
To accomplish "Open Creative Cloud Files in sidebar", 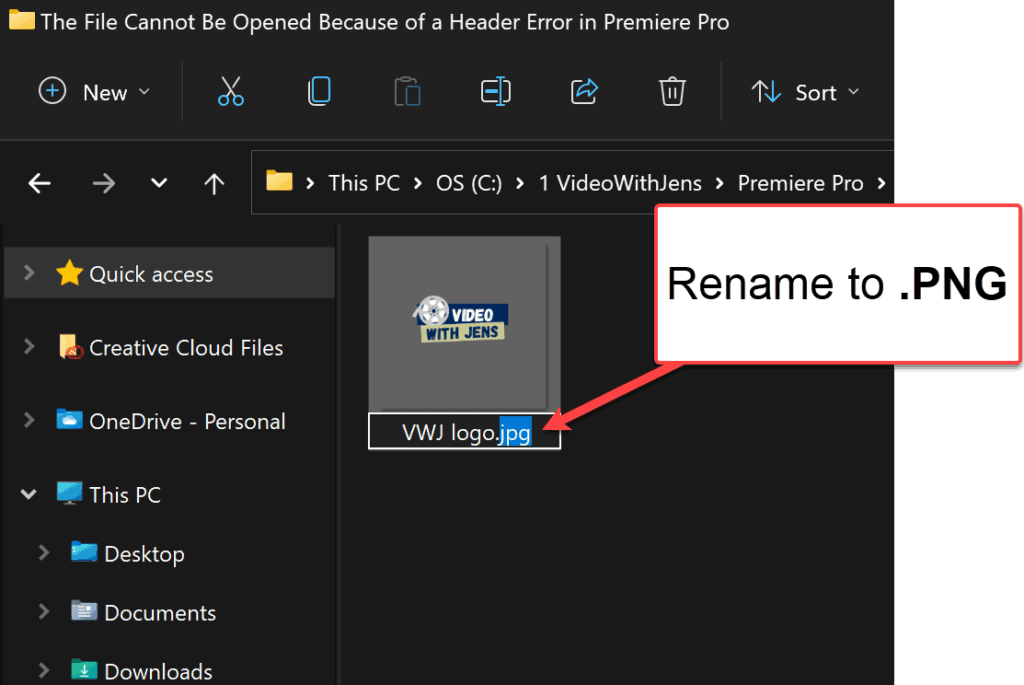I will (x=186, y=348).
